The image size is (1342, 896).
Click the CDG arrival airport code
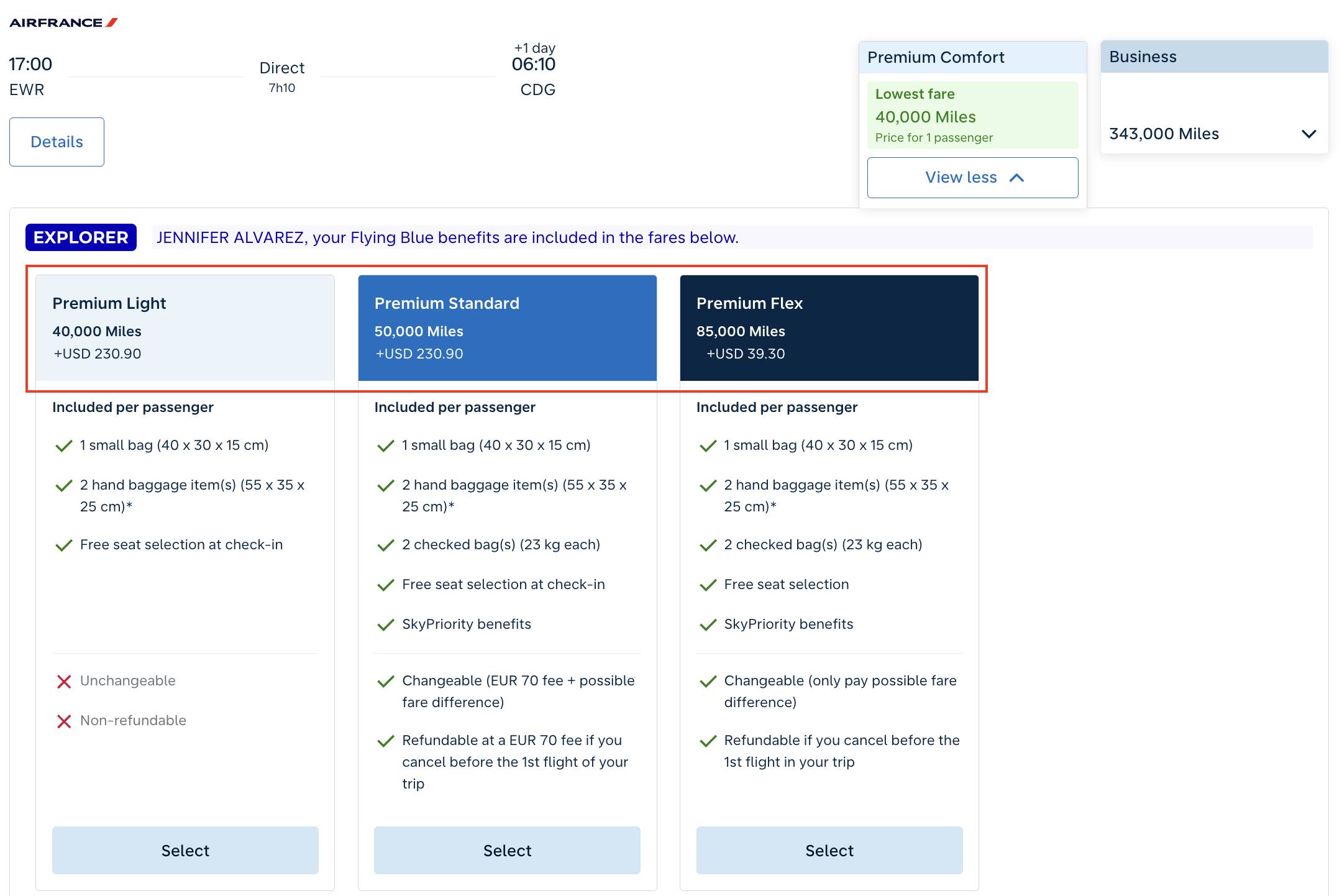click(x=537, y=89)
